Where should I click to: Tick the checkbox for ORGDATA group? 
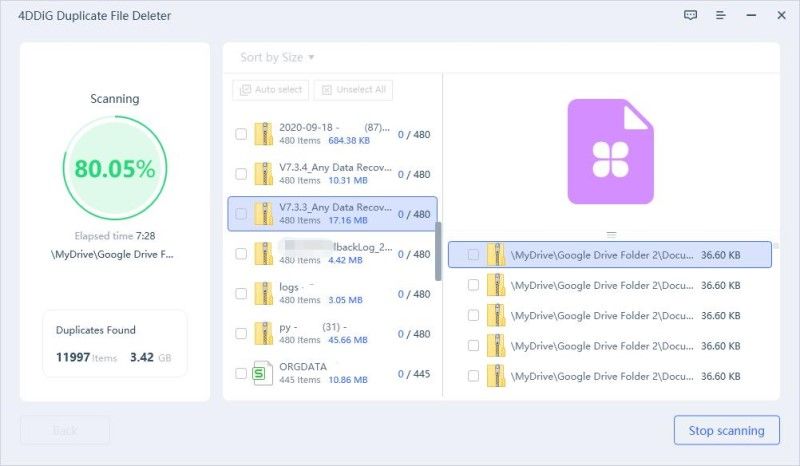click(240, 374)
